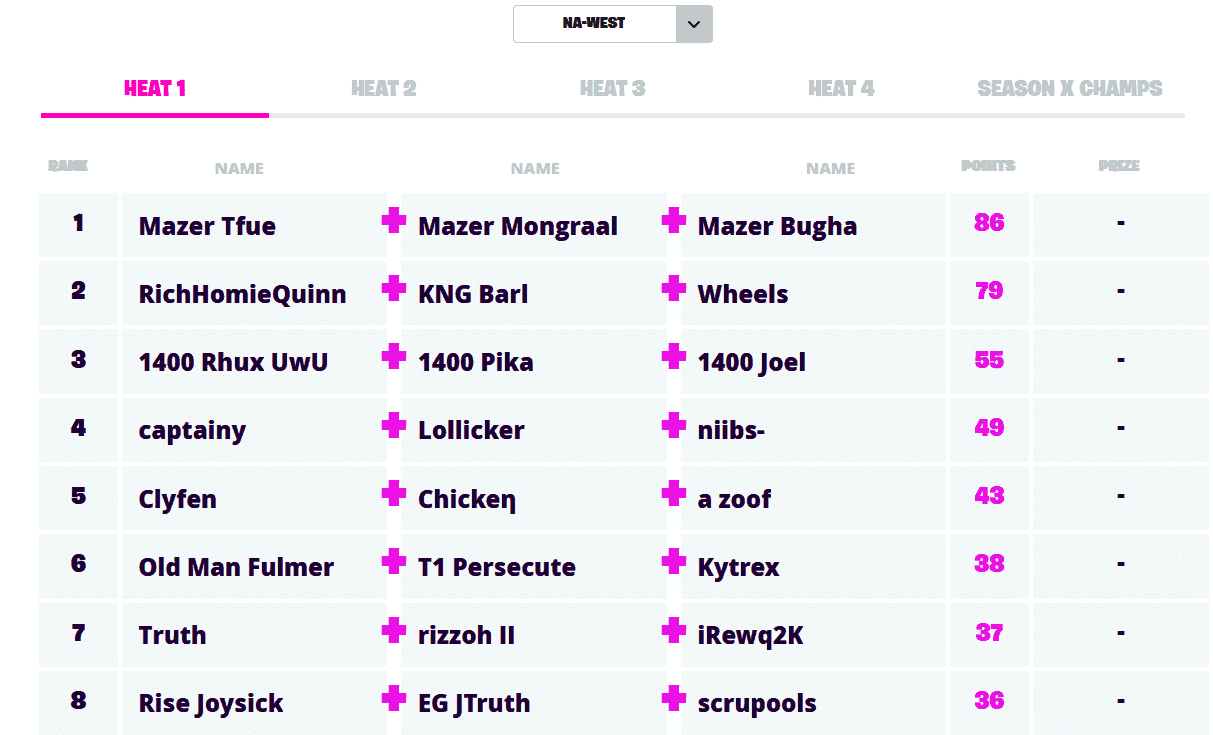Image resolution: width=1213 pixels, height=735 pixels.
Task: Click the POINTS column header
Action: click(988, 166)
